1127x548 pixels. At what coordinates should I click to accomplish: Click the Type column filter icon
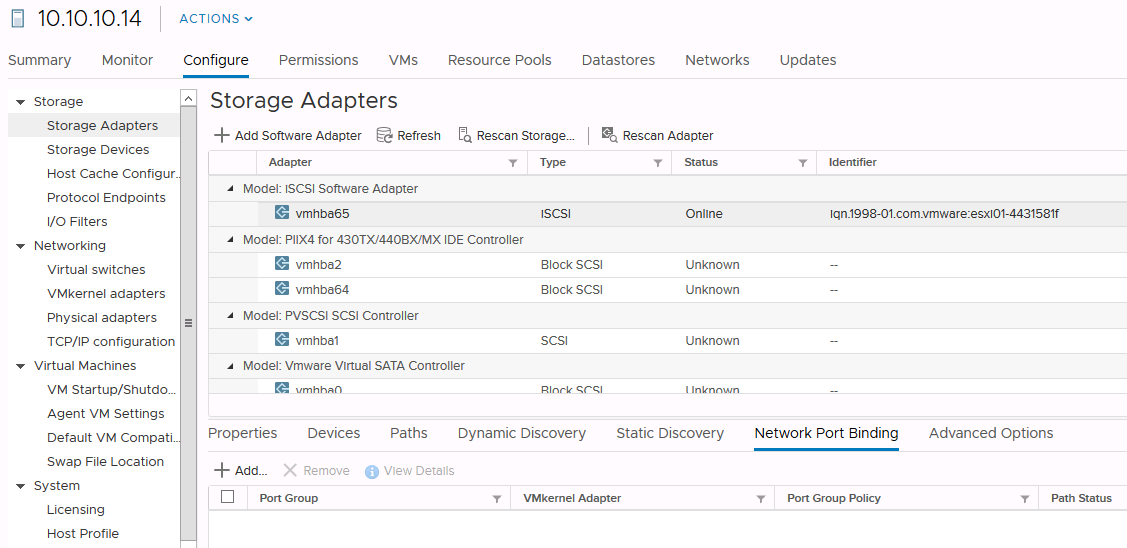[x=657, y=163]
